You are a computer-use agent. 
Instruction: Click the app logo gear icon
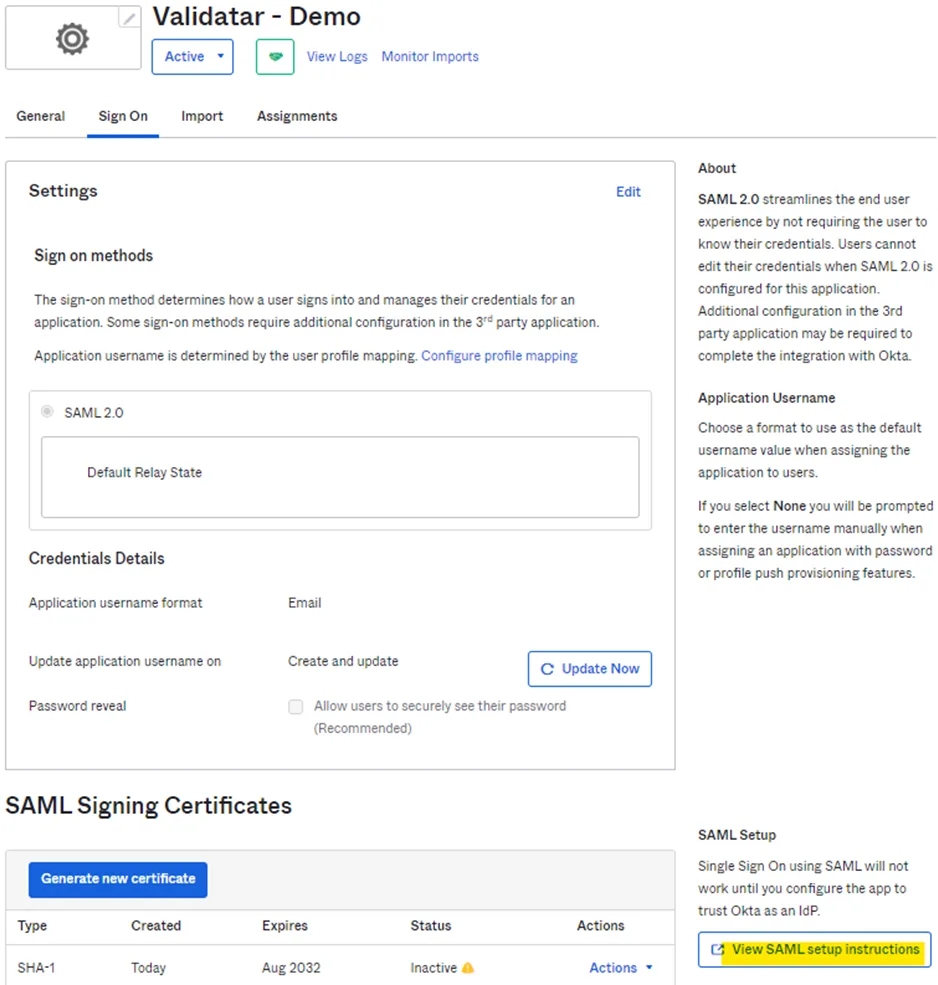pyautogui.click(x=72, y=39)
